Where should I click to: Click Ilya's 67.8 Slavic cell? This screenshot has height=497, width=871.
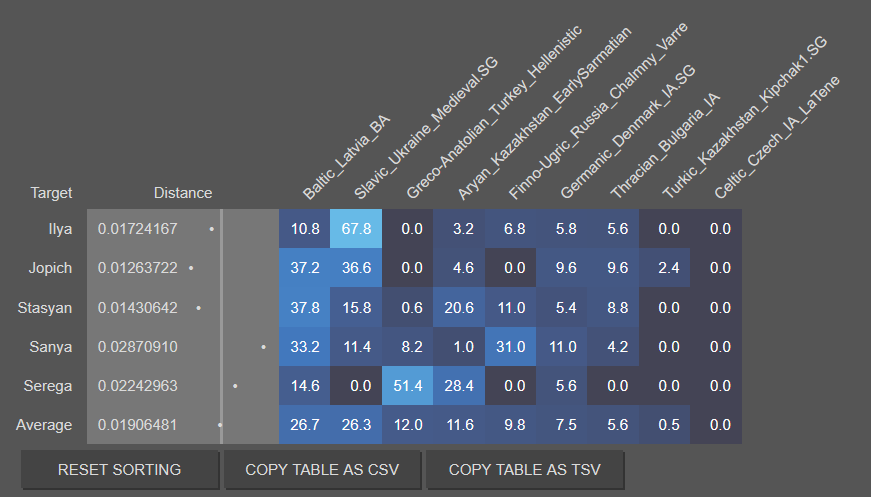click(x=356, y=229)
